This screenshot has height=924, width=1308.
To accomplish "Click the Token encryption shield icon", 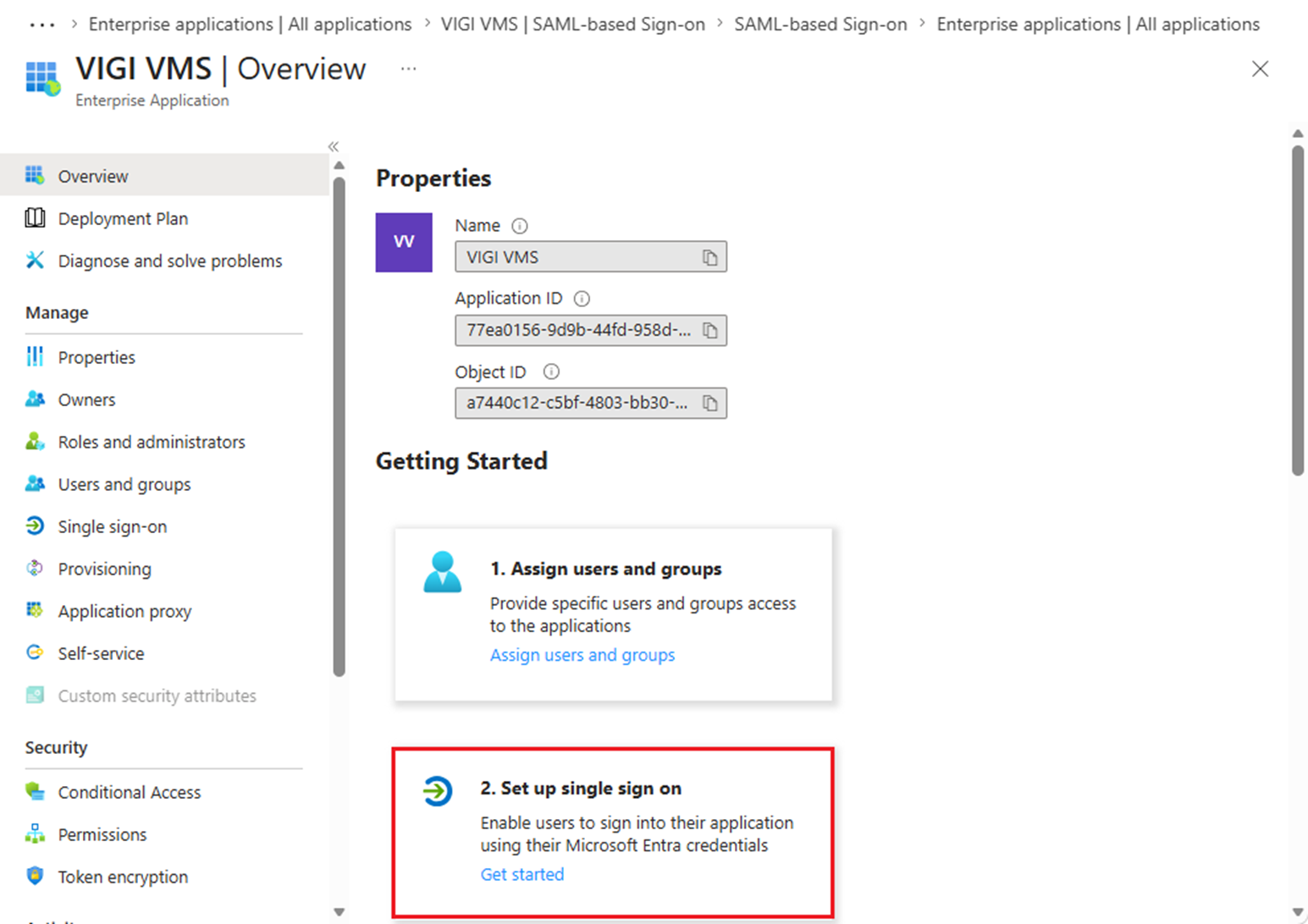I will coord(35,876).
